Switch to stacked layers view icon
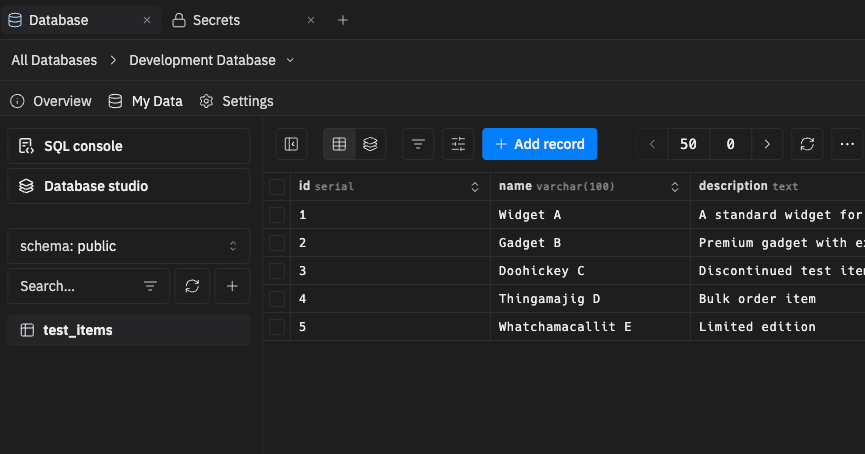This screenshot has height=454, width=865. pyautogui.click(x=370, y=144)
